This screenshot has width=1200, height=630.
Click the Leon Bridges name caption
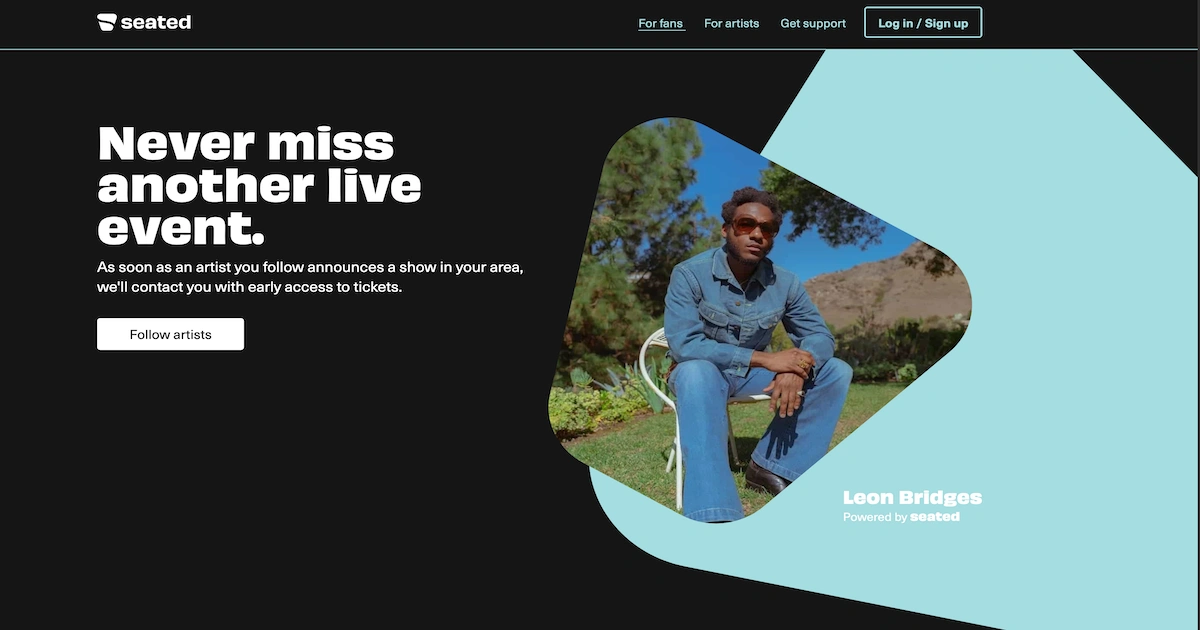point(912,497)
